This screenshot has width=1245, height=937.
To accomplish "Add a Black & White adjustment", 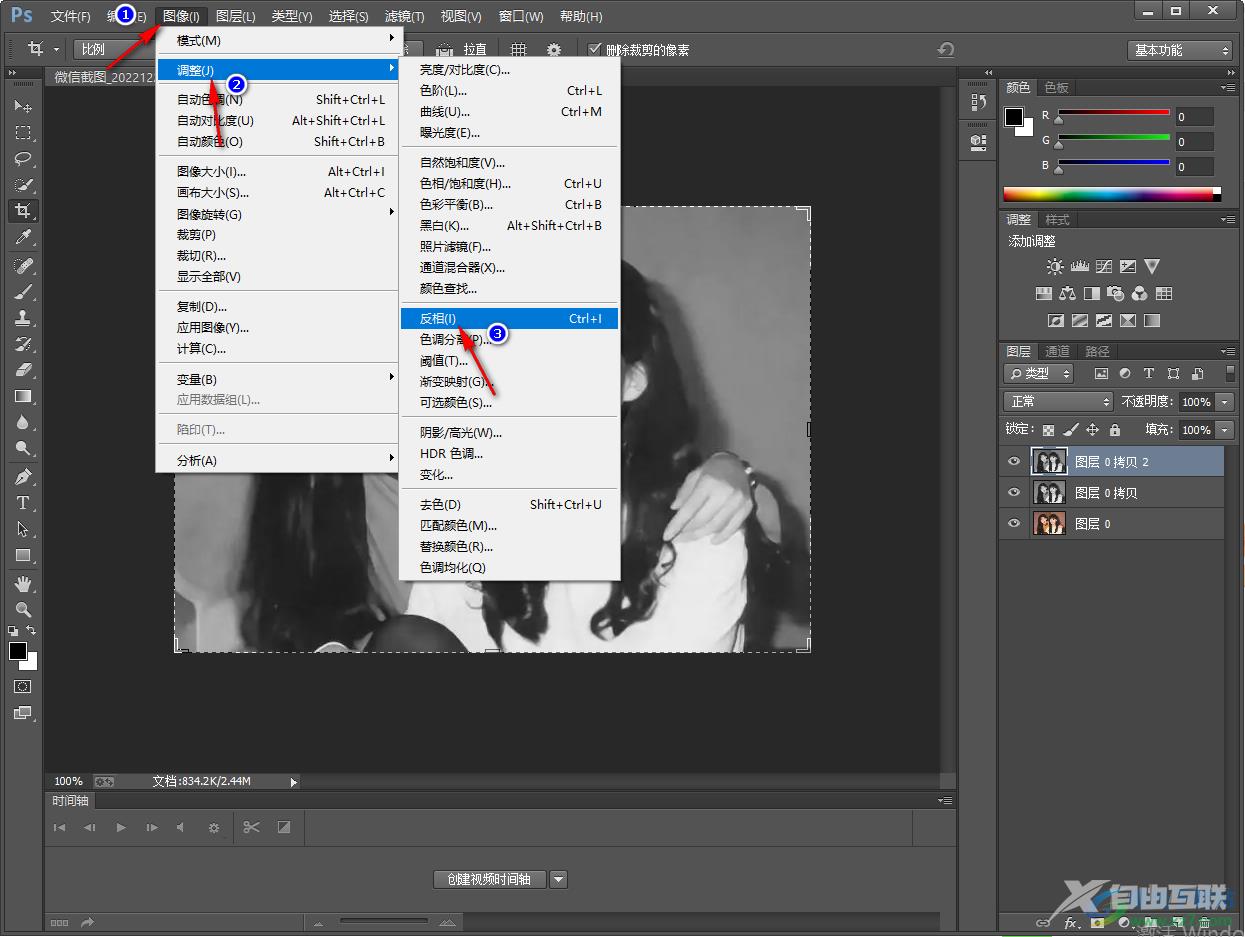I will [1091, 294].
